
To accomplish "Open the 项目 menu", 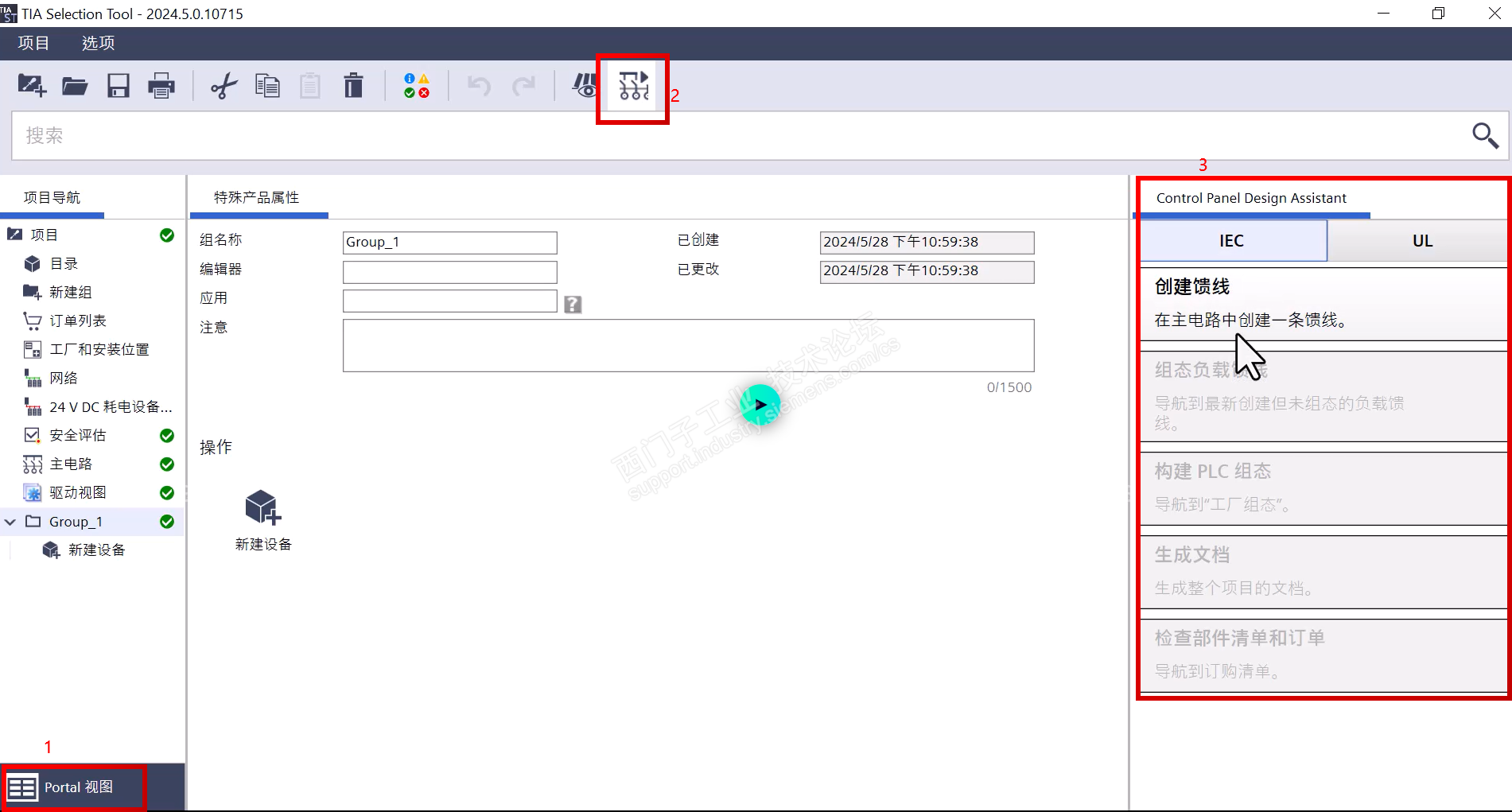I will (x=33, y=43).
